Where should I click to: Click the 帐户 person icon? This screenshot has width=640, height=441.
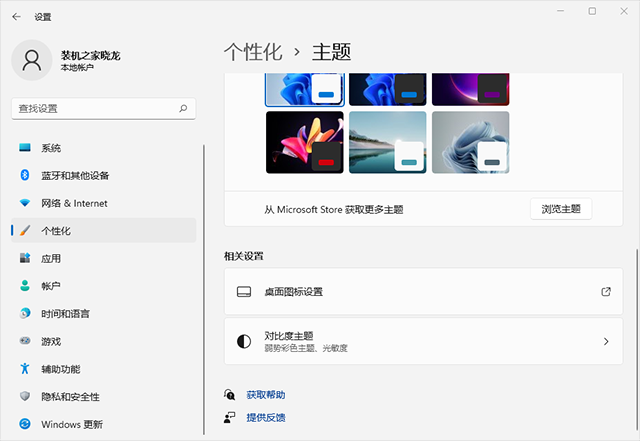(x=25, y=285)
